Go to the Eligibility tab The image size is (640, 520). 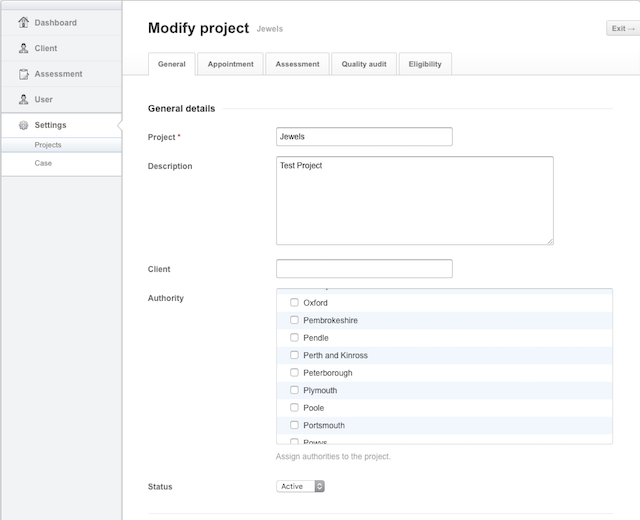pos(425,64)
